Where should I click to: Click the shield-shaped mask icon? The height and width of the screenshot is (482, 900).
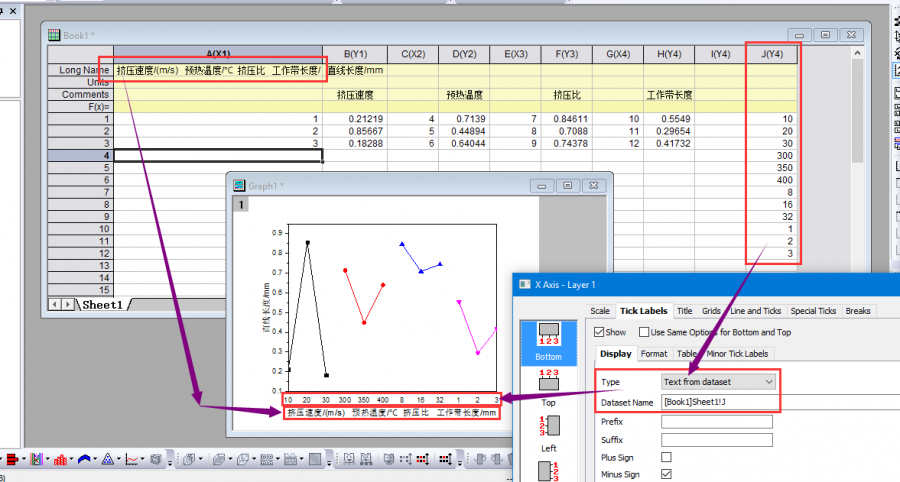pyautogui.click(x=389, y=459)
